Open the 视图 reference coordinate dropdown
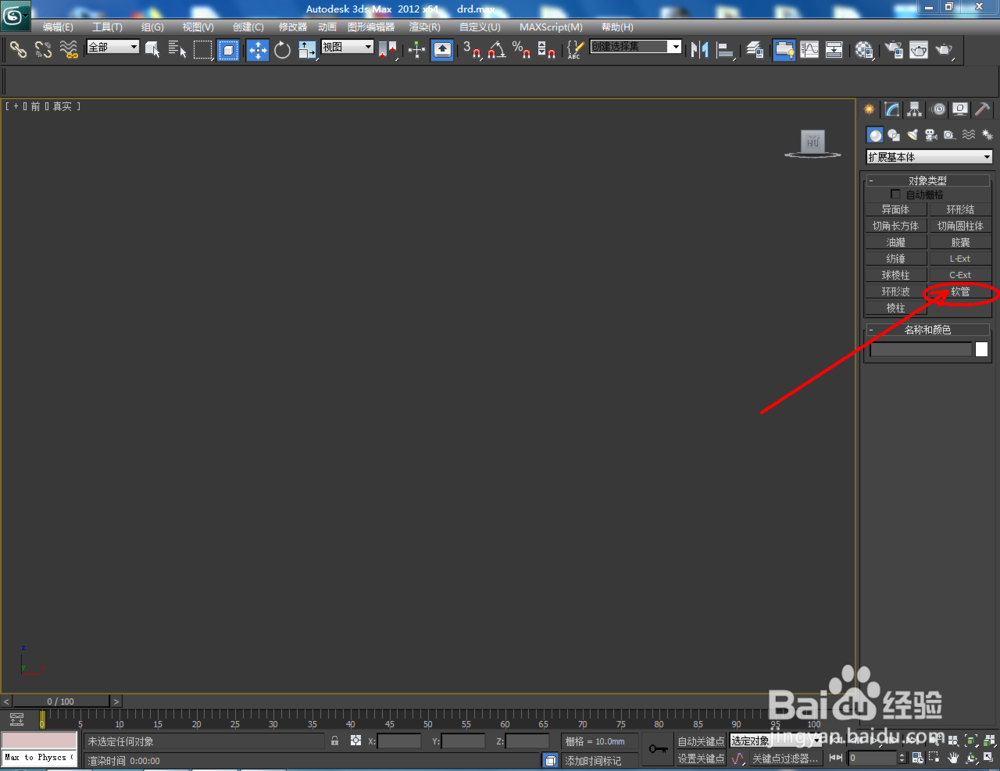 pyautogui.click(x=347, y=47)
